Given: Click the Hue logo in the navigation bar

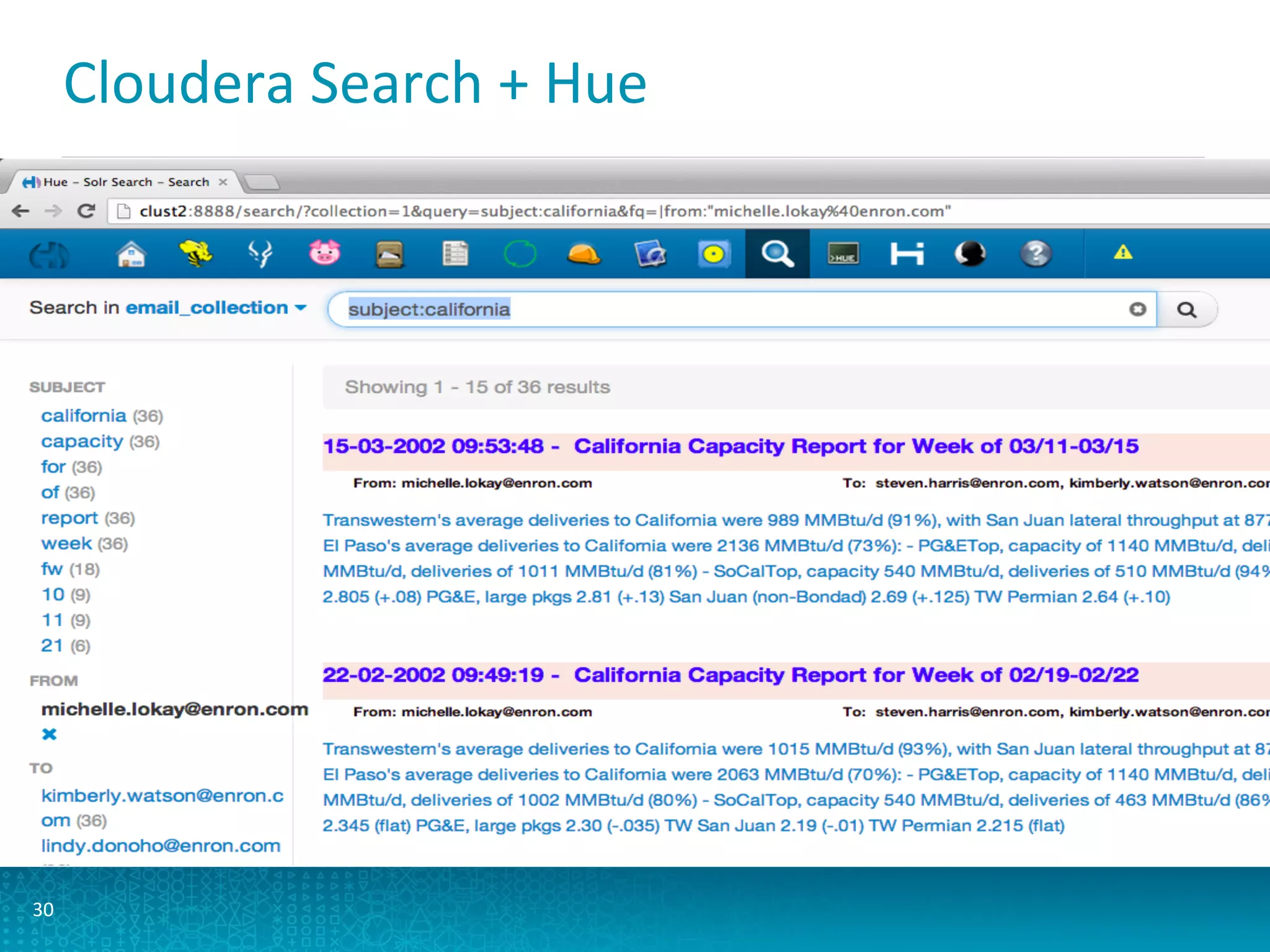Looking at the screenshot, I should [x=49, y=255].
